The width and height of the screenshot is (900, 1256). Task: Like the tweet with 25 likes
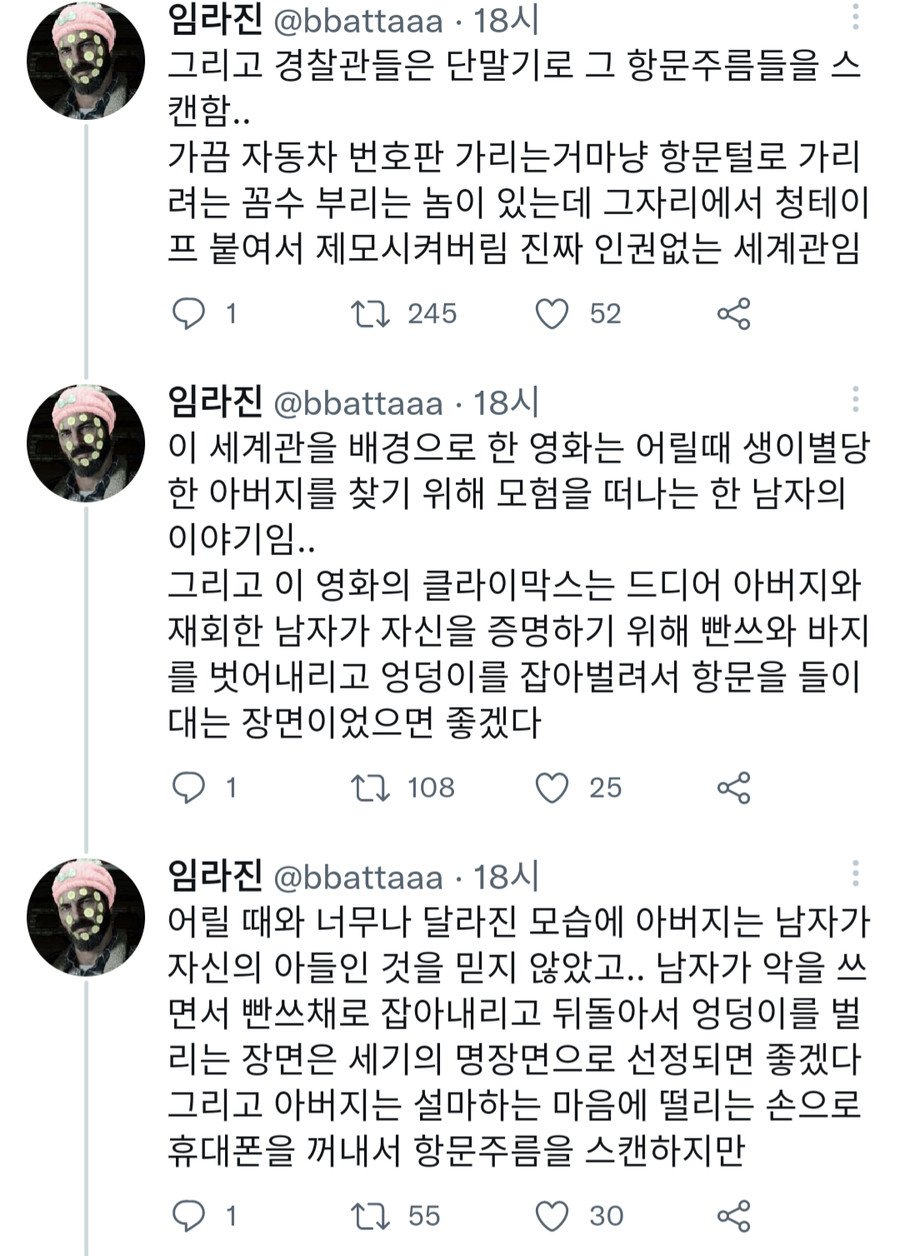pos(552,788)
